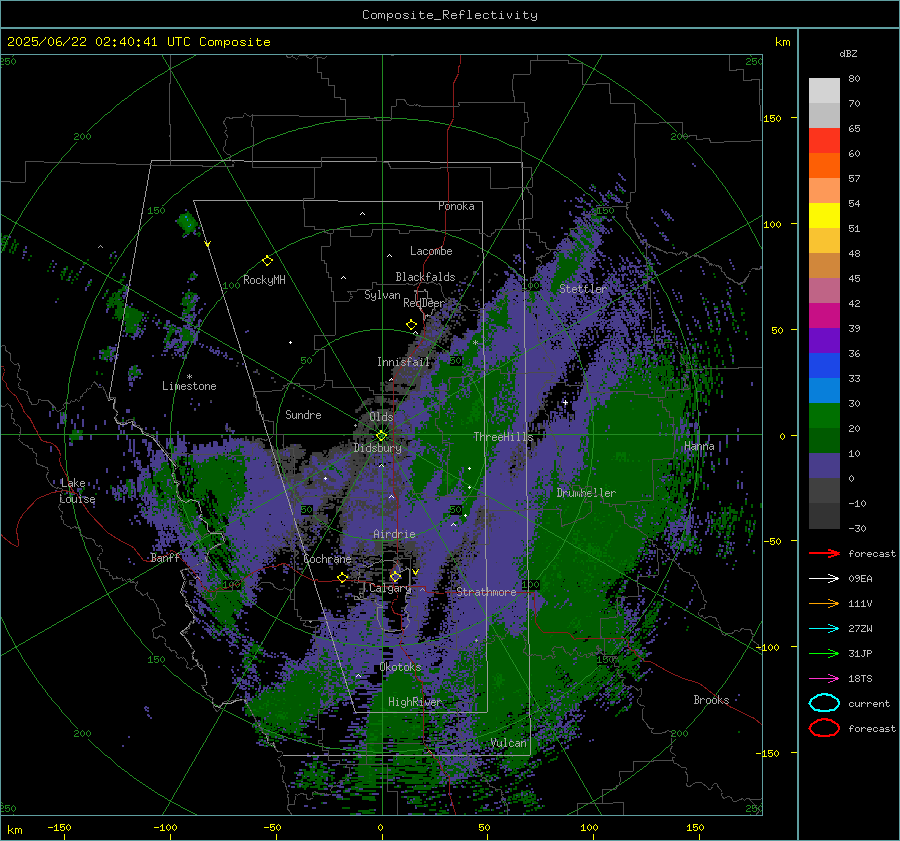This screenshot has width=900, height=841.
Task: Click the Drumheller city label
Action: click(586, 493)
